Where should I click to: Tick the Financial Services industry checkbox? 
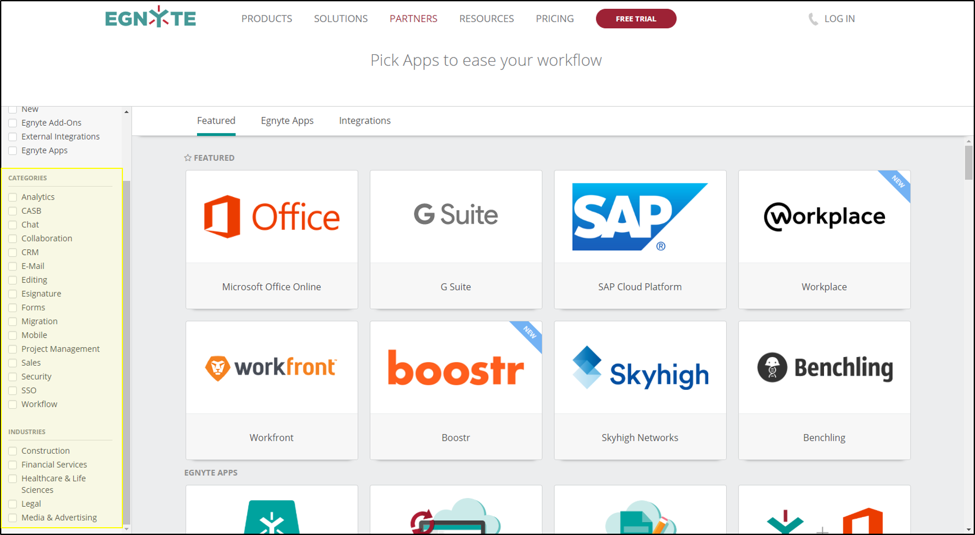point(13,465)
